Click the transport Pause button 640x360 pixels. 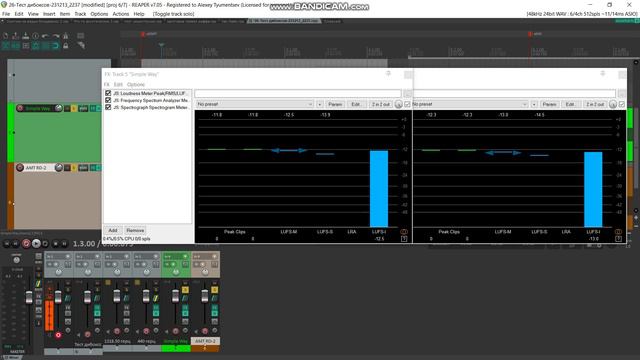click(64, 244)
